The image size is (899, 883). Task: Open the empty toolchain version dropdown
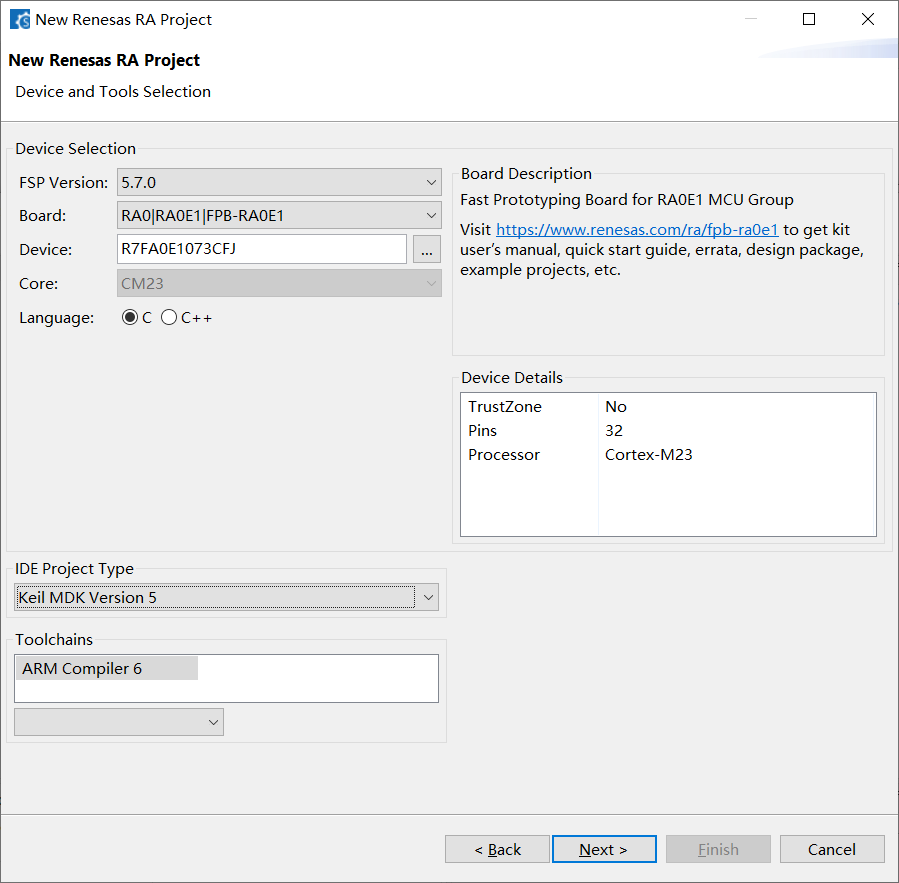[119, 722]
